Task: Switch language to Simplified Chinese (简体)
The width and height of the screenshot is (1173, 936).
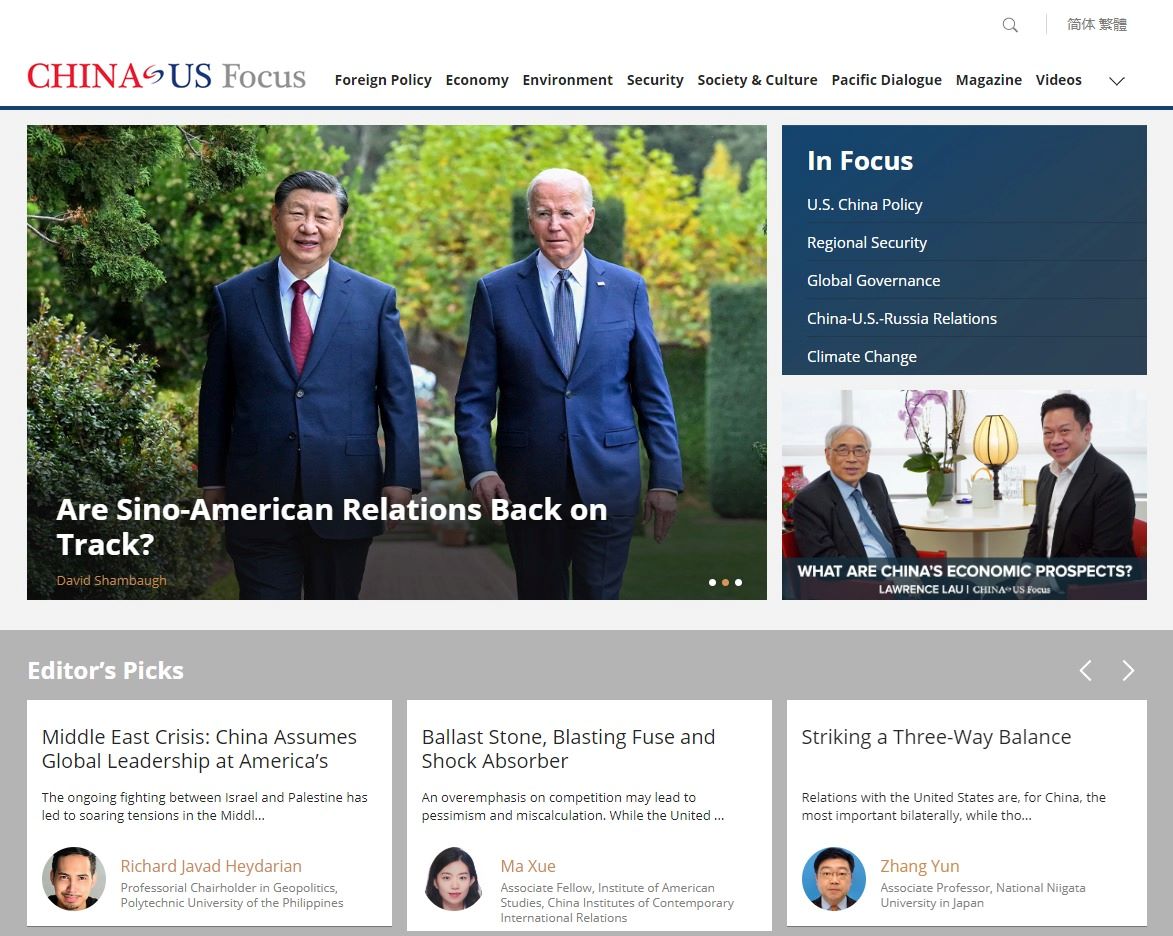Action: [1080, 25]
